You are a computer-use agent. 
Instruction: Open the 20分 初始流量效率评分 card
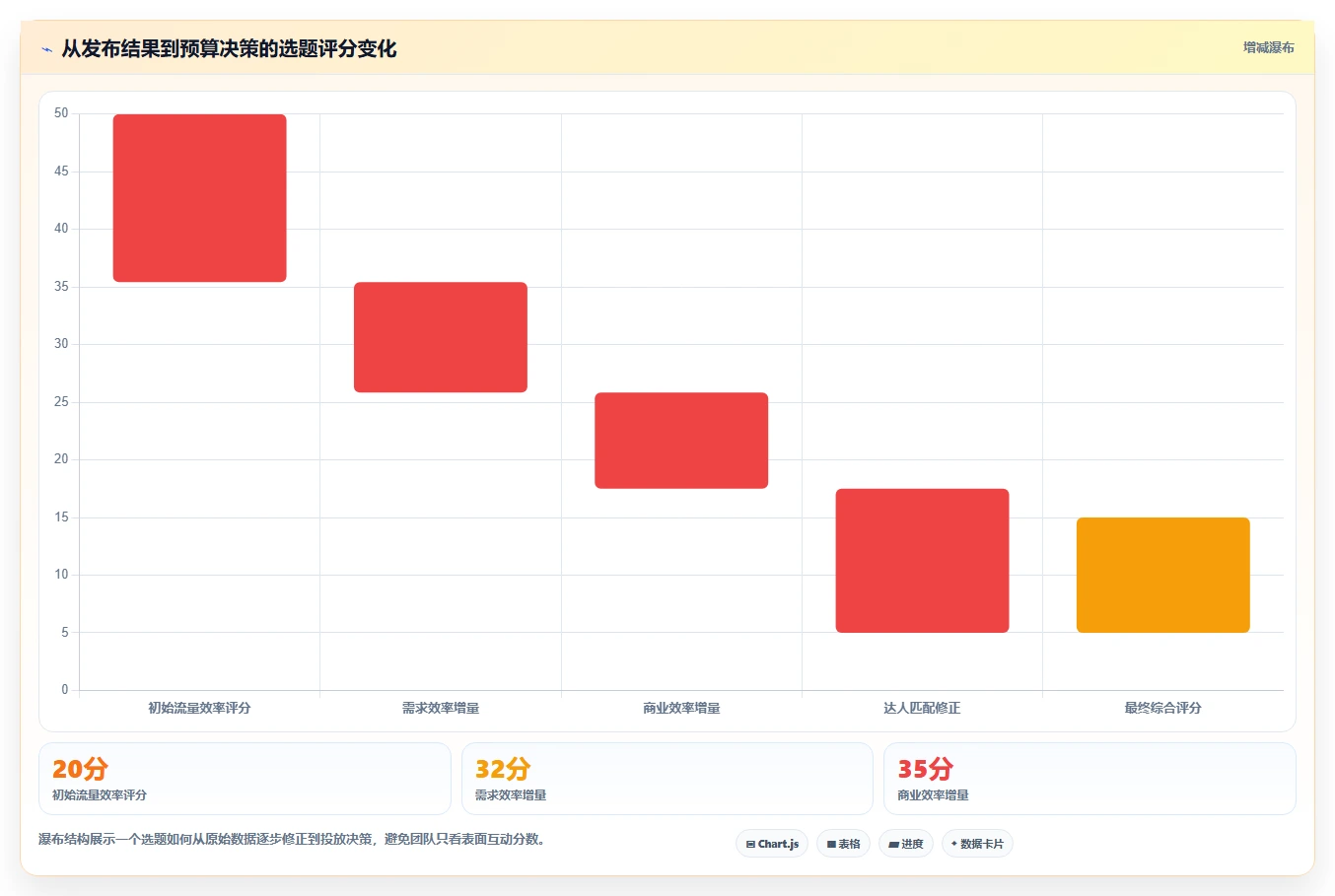(245, 779)
